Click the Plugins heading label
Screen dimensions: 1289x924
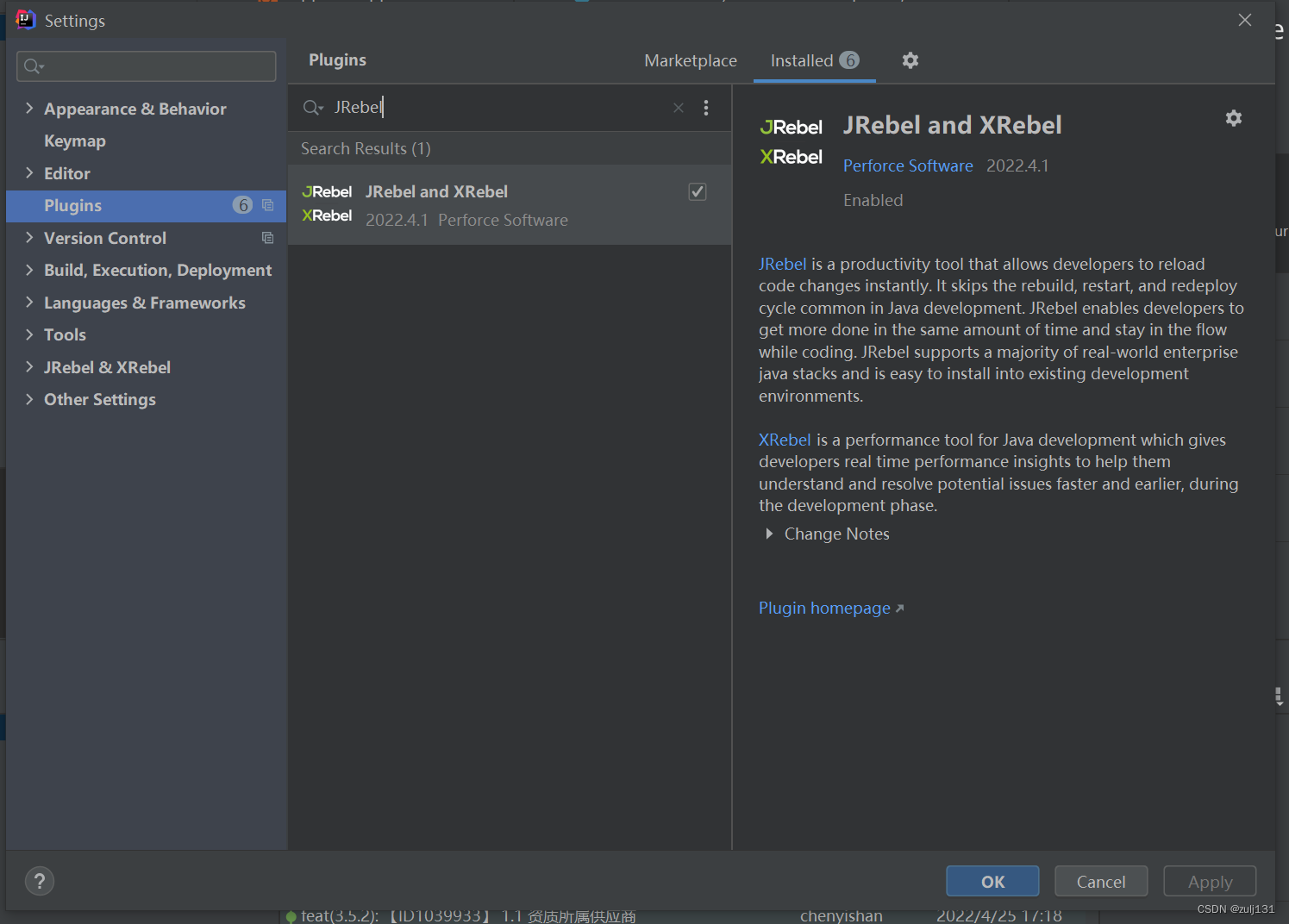click(337, 59)
